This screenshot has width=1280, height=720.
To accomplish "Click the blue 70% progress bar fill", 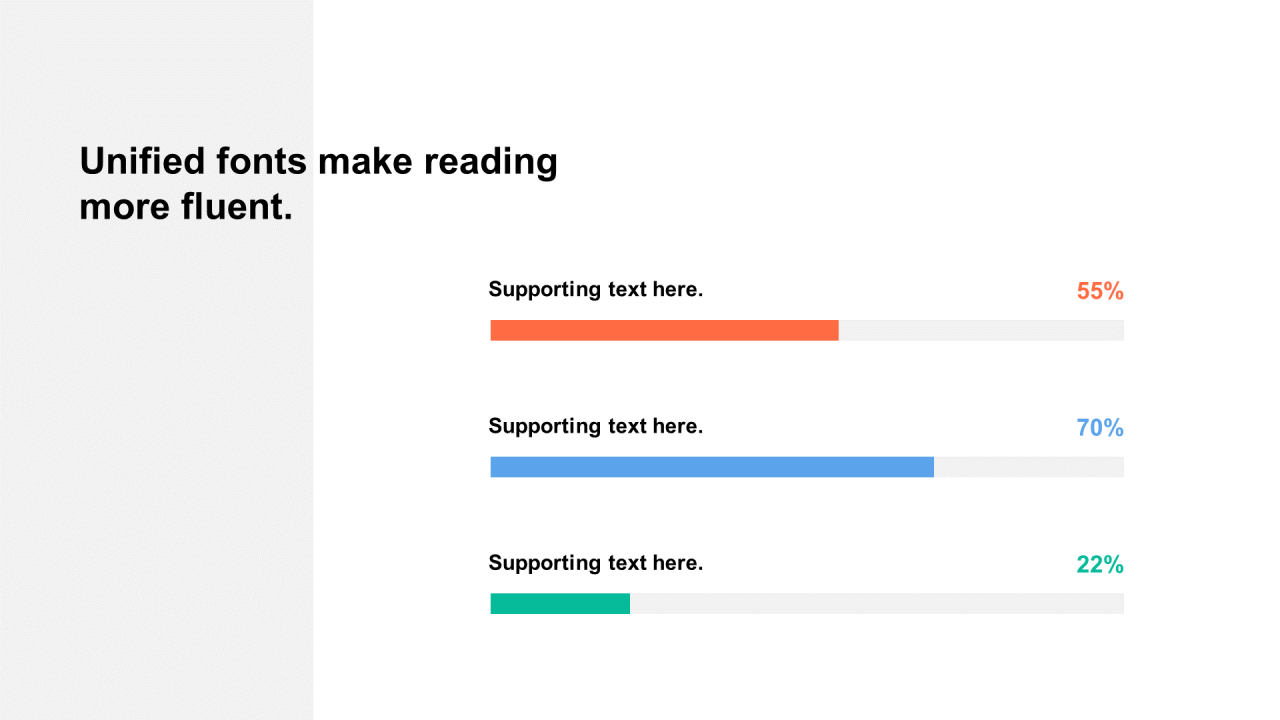I will 712,467.
